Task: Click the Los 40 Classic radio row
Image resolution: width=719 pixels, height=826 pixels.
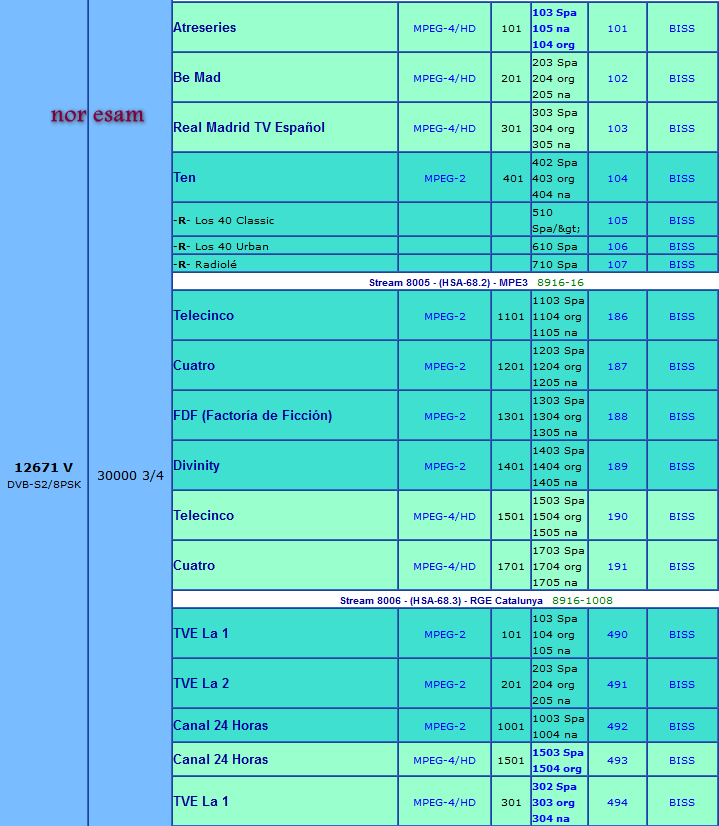Action: tap(224, 221)
